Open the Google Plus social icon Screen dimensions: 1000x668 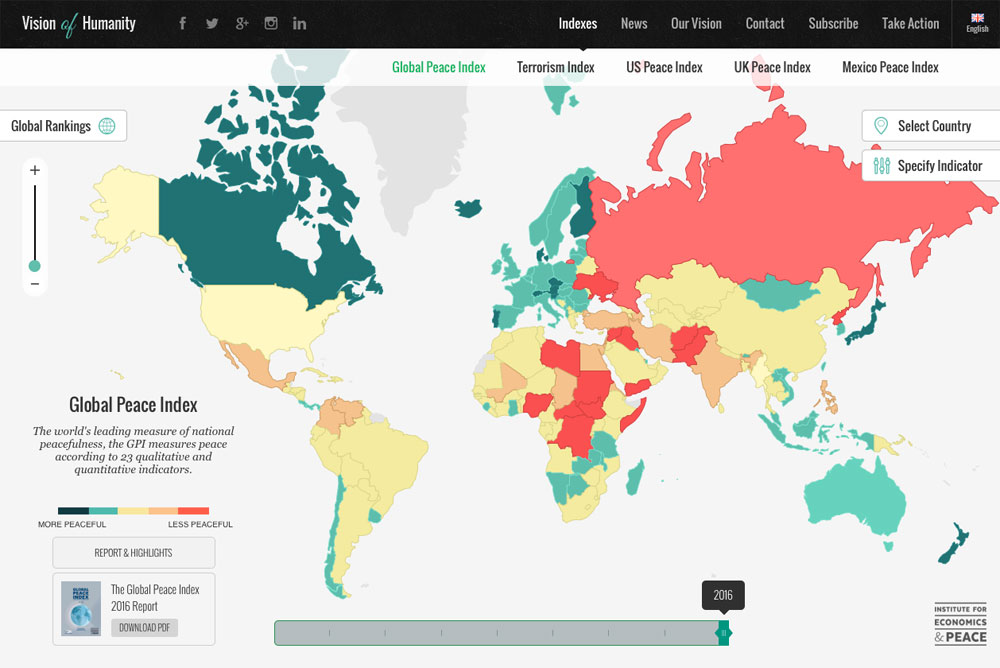click(x=242, y=24)
